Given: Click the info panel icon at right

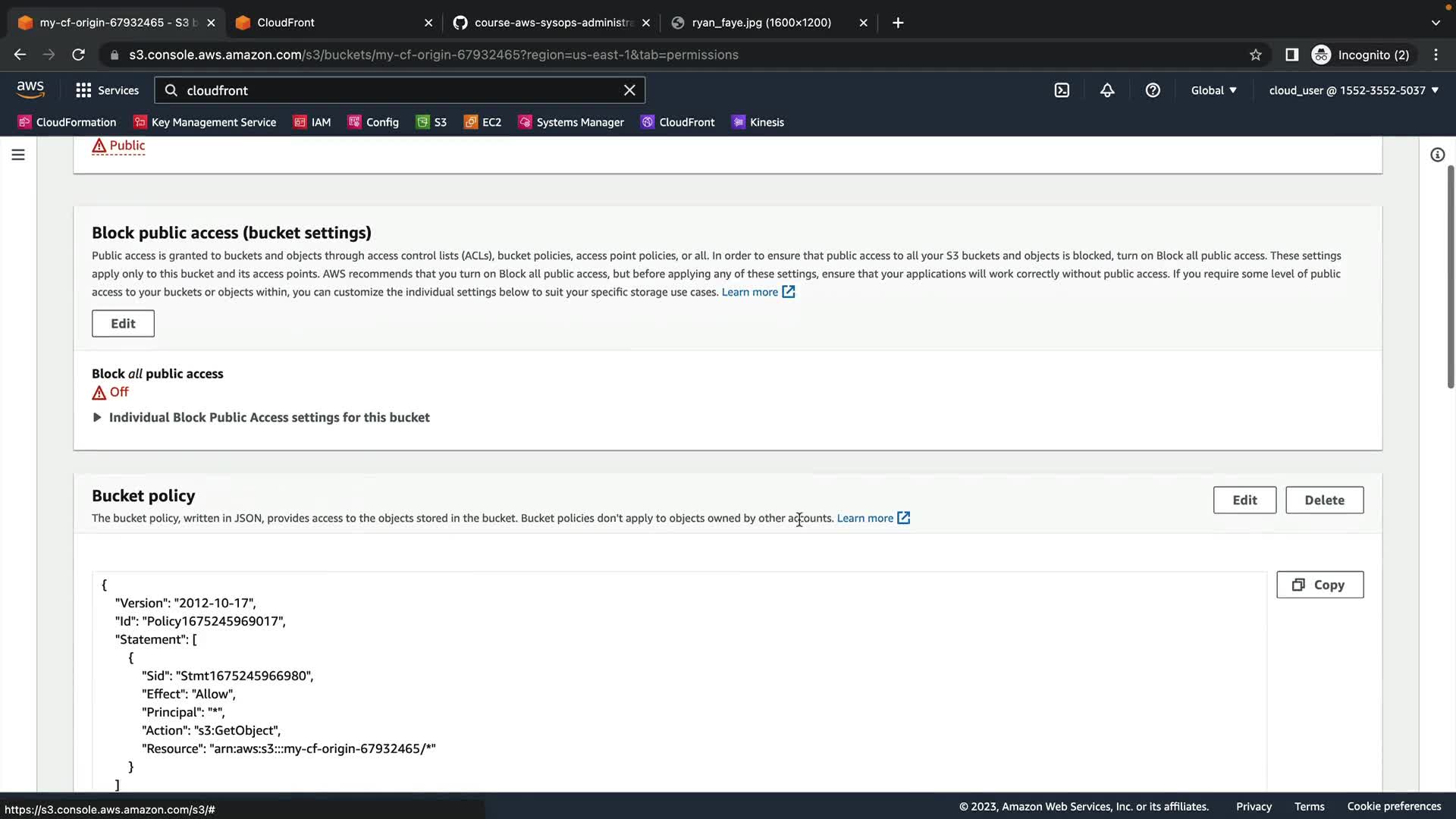Looking at the screenshot, I should [1437, 155].
